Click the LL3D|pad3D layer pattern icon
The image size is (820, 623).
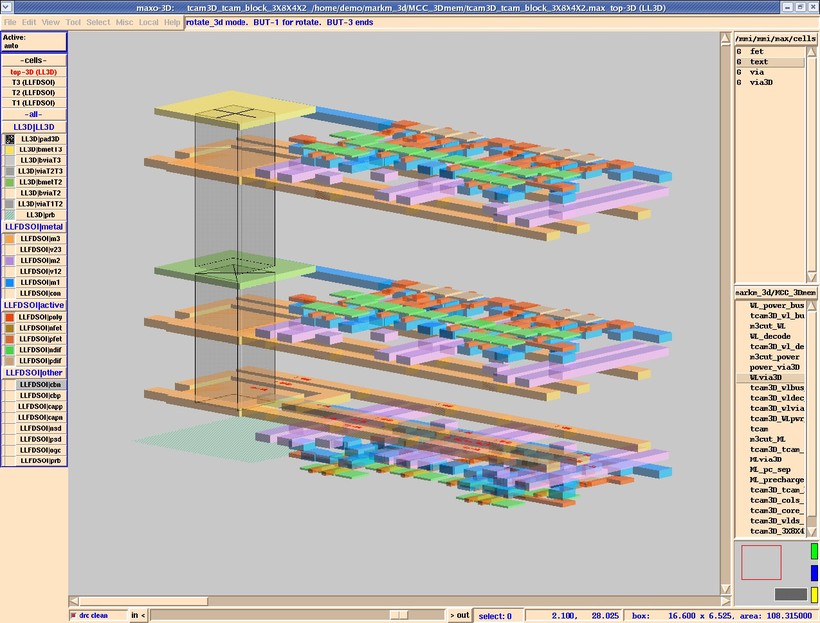pos(9,139)
